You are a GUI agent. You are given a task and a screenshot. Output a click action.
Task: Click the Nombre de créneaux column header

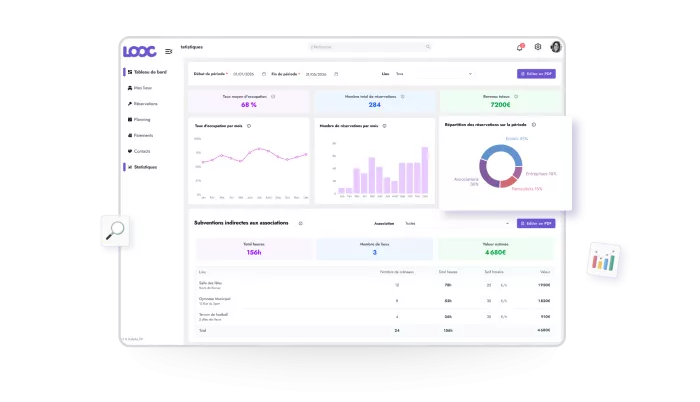(x=397, y=272)
